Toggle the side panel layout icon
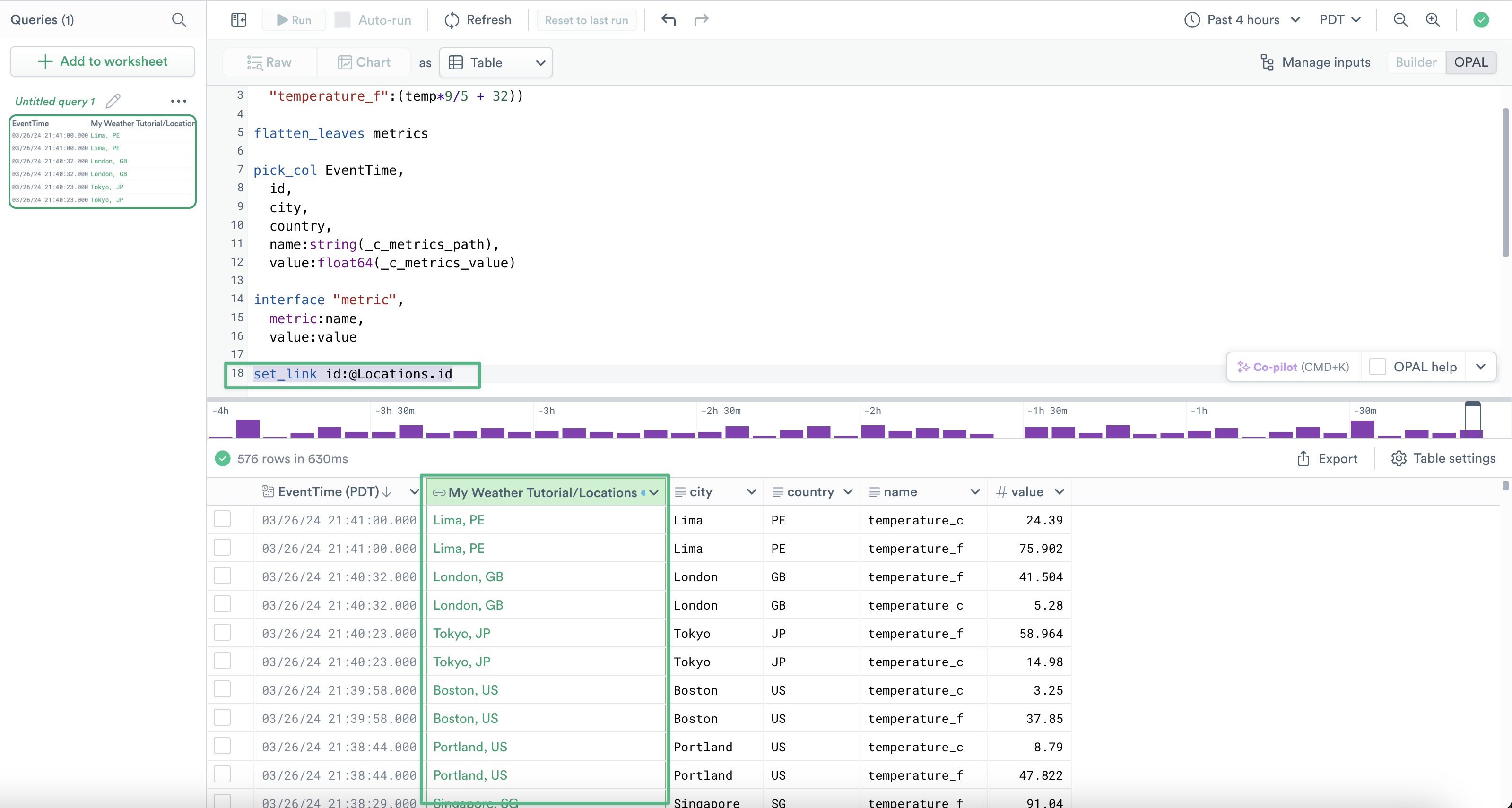Image resolution: width=1512 pixels, height=808 pixels. click(239, 20)
